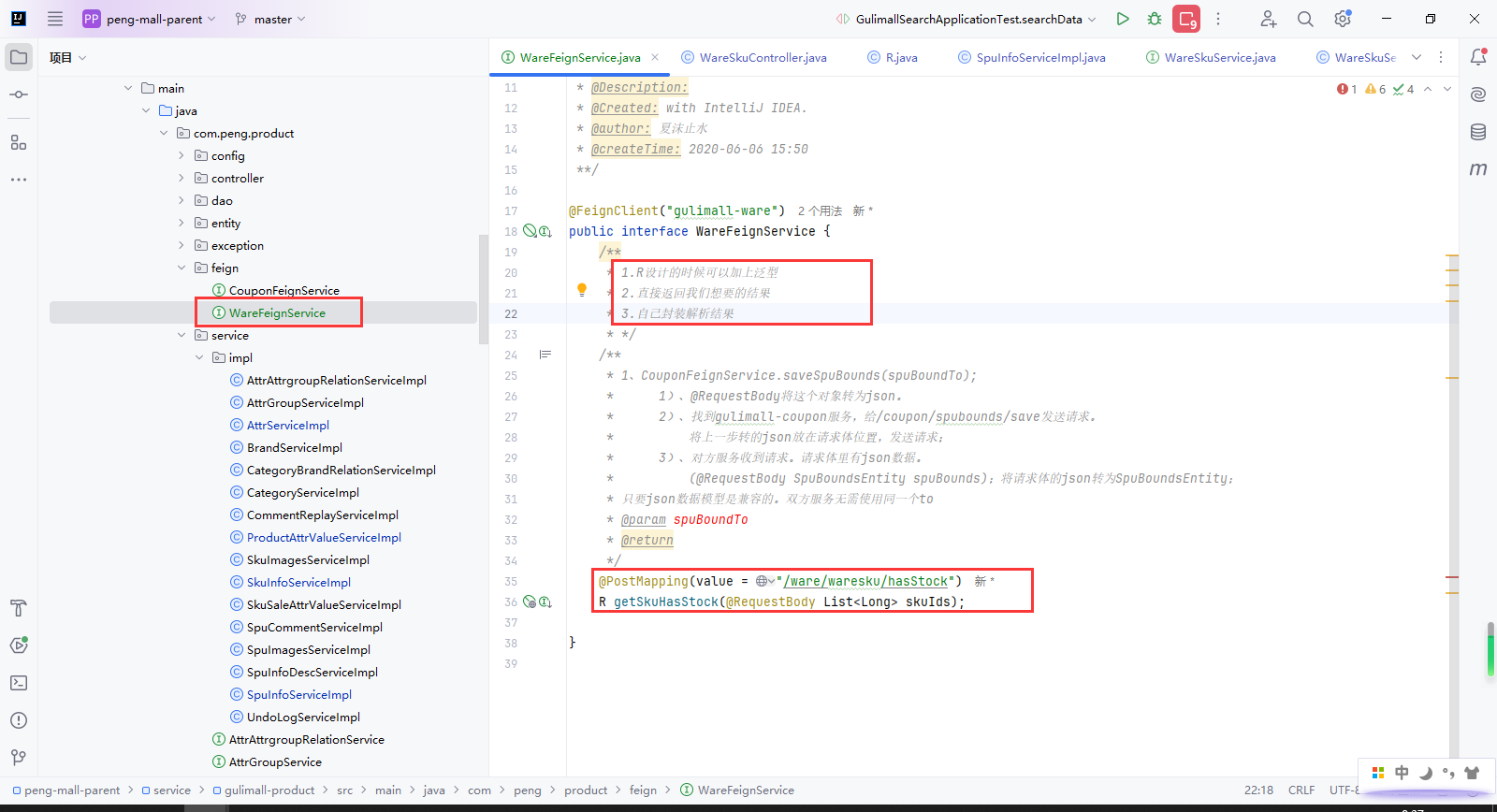Open the Commit tool window

point(19,94)
